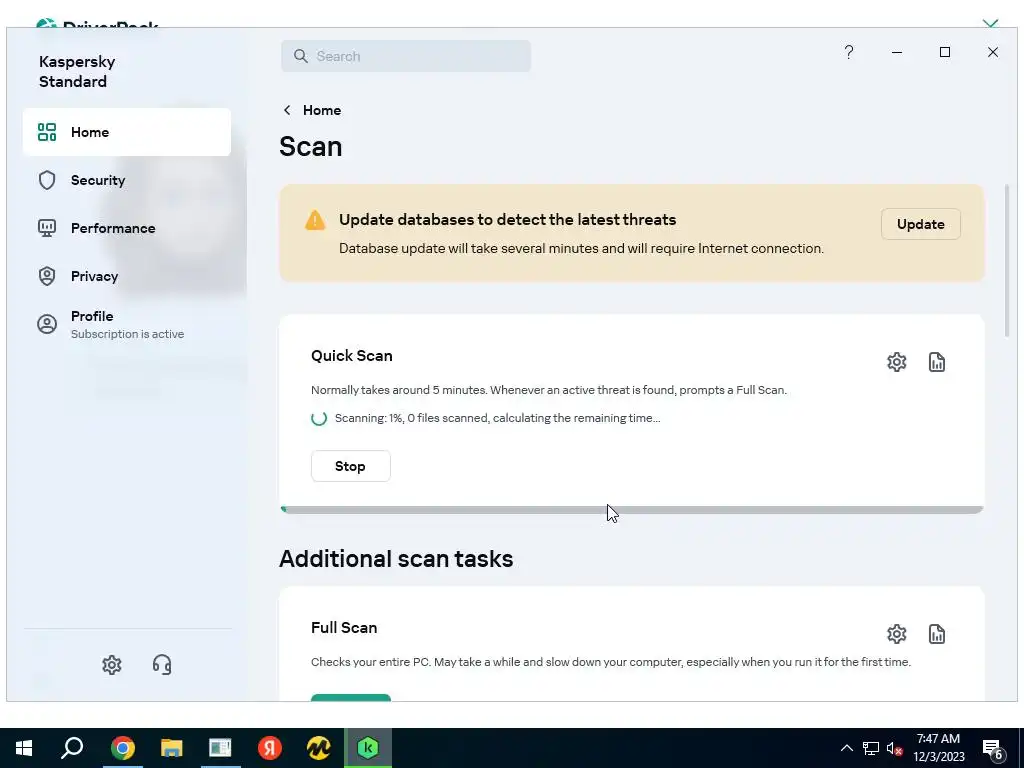Open Yandex browser from the taskbar
The image size is (1024, 768).
[270, 748]
